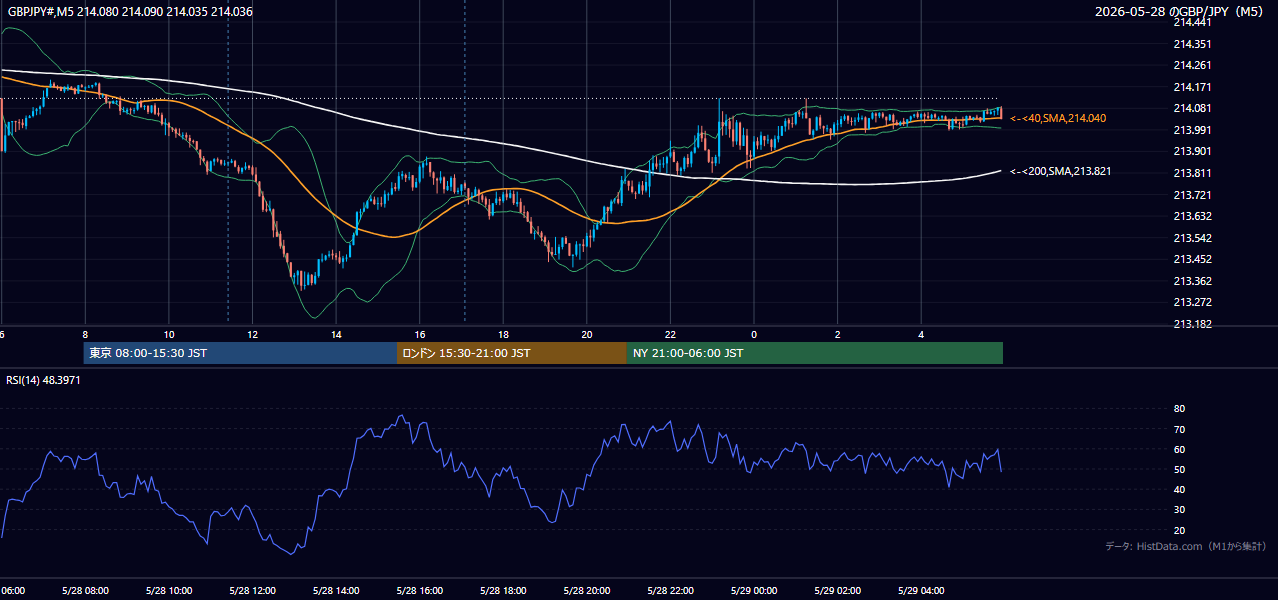Click RSI scale value 70
The width and height of the screenshot is (1278, 600).
pyautogui.click(x=1179, y=429)
